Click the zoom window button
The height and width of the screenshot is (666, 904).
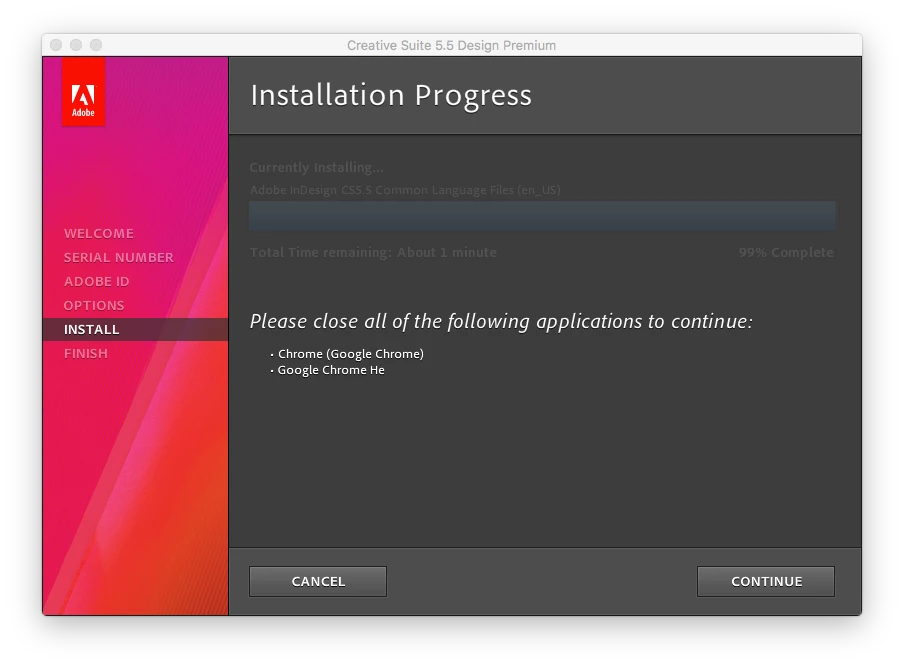(x=96, y=45)
